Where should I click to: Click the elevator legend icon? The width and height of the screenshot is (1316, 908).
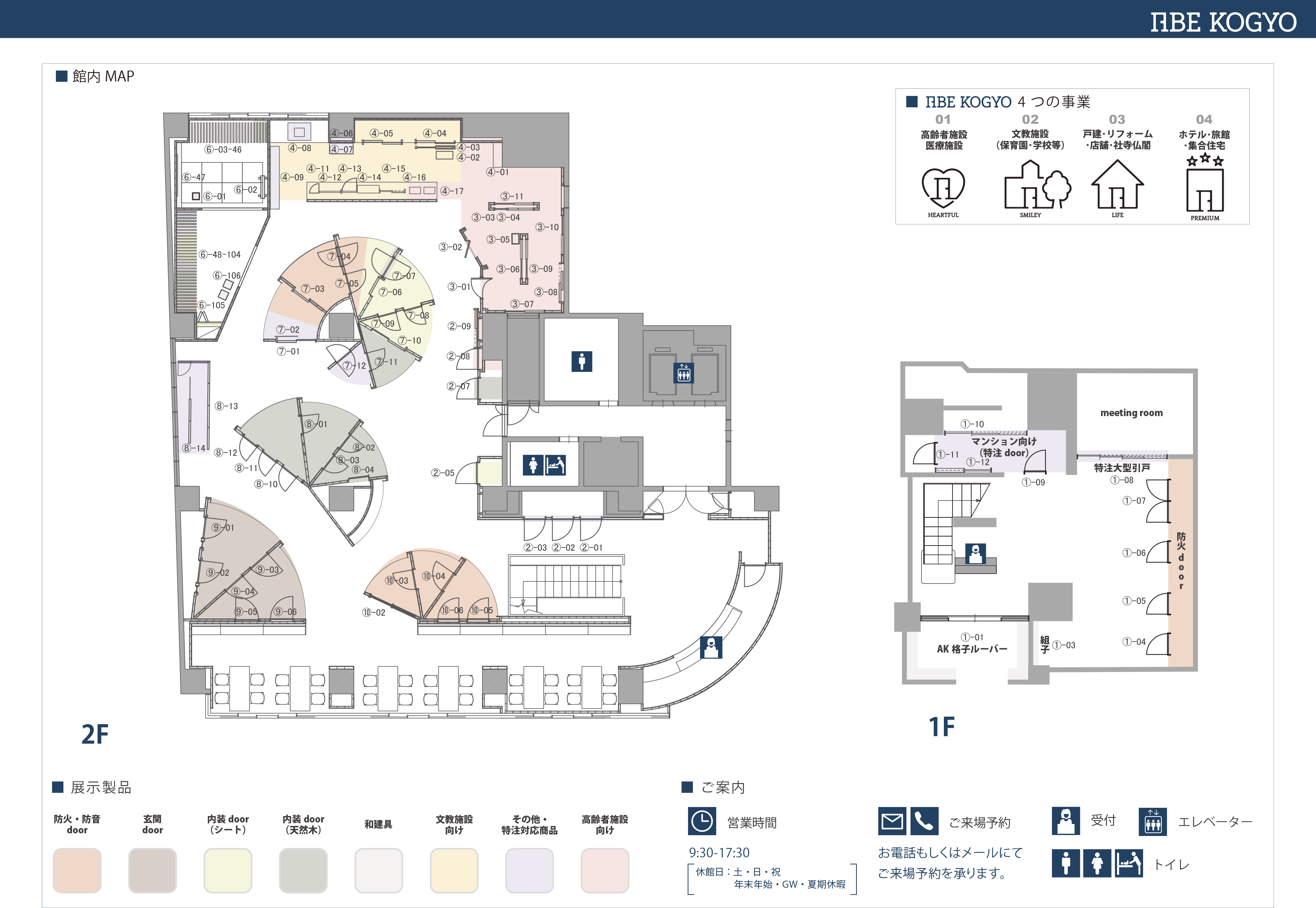[1152, 822]
